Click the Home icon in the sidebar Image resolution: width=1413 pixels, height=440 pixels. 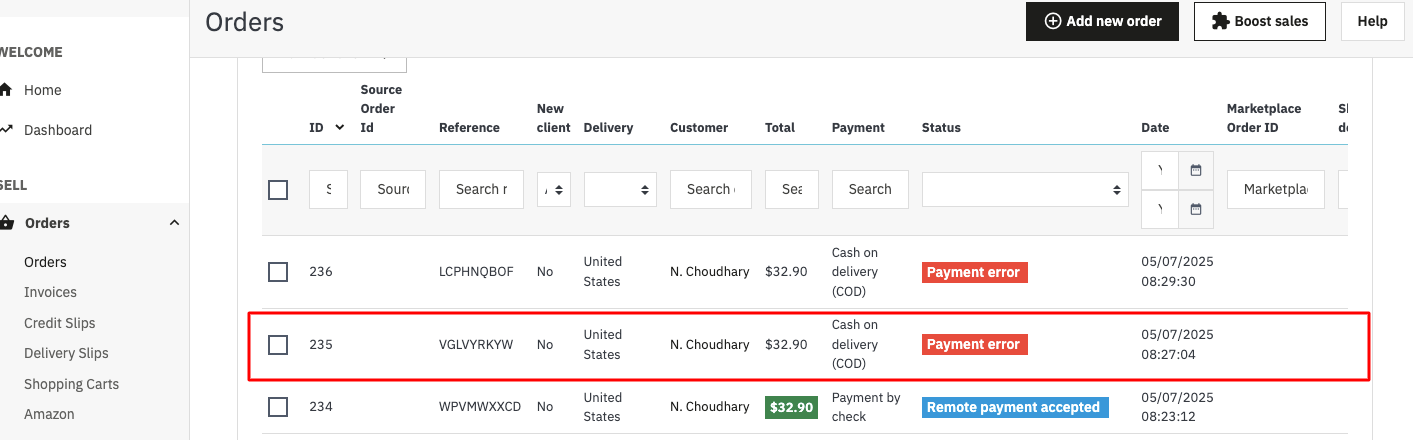5,90
